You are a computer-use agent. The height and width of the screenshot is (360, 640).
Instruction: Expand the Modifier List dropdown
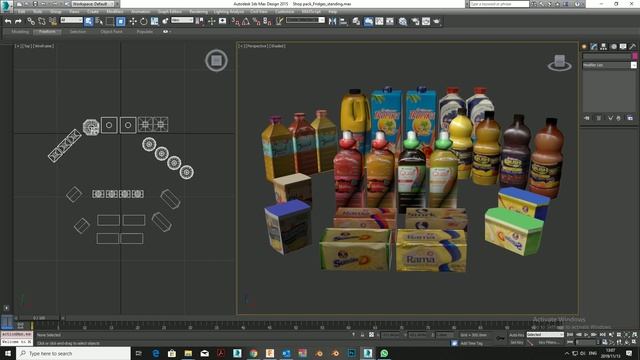609,65
